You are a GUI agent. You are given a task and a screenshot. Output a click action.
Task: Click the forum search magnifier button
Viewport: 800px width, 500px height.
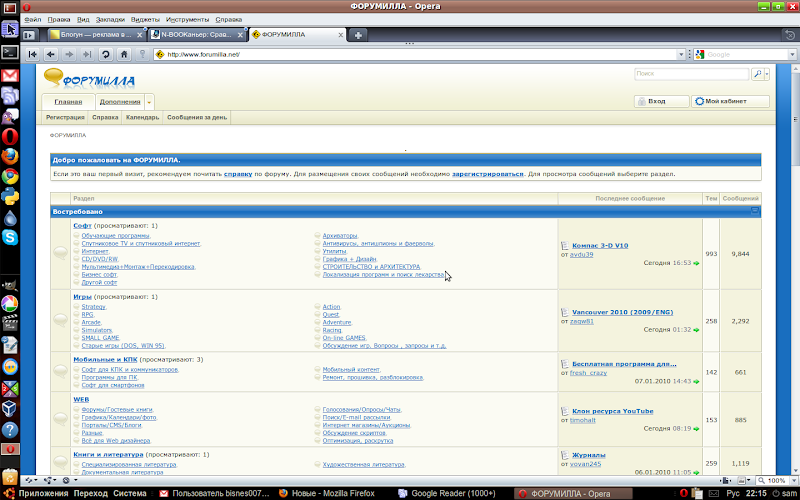pos(758,74)
